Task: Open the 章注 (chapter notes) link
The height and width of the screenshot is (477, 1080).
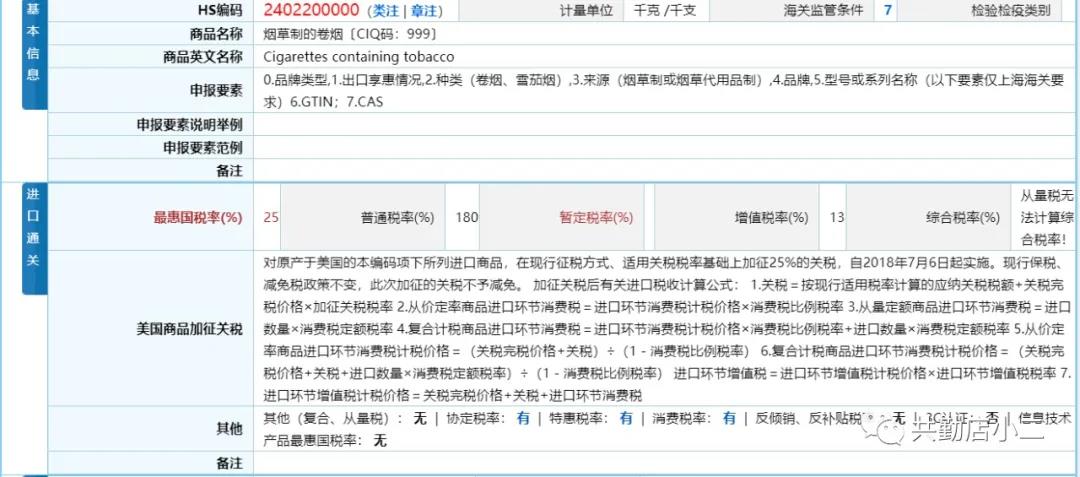Action: [423, 11]
